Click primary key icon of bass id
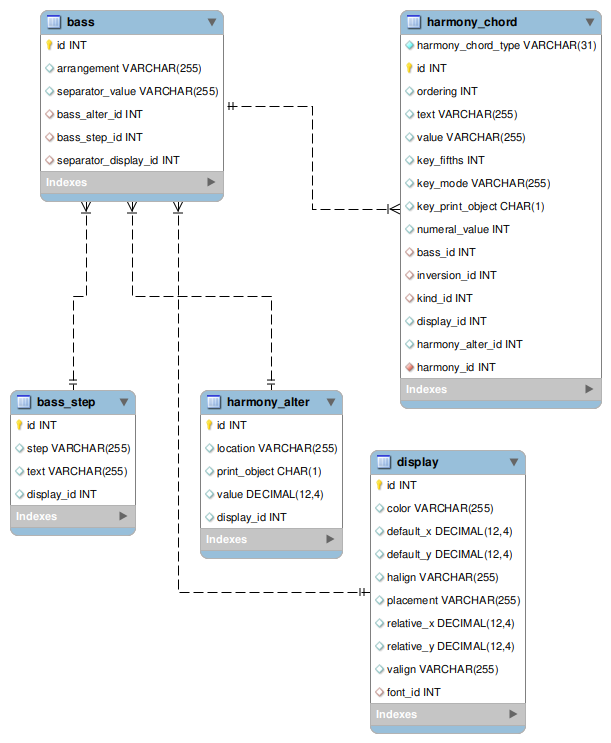The height and width of the screenshot is (743, 611). coord(49,45)
